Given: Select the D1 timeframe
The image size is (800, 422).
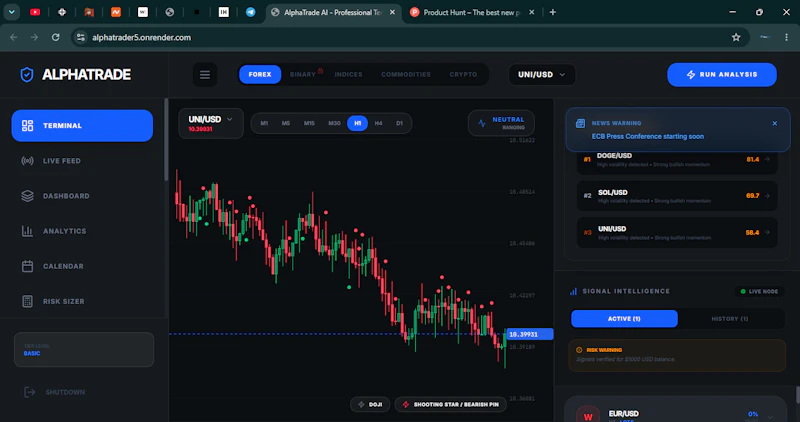Looking at the screenshot, I should 399,123.
